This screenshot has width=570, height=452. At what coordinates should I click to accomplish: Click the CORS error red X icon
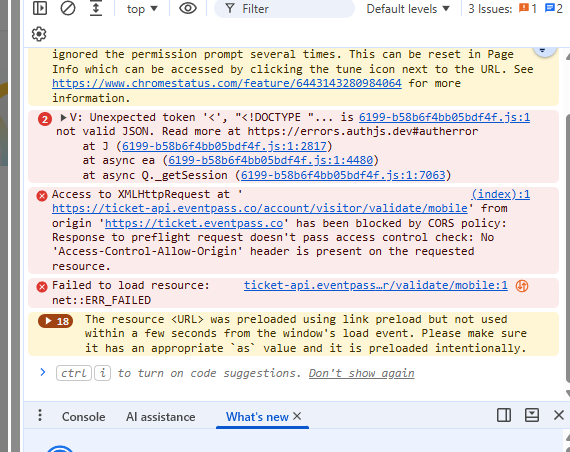42,196
